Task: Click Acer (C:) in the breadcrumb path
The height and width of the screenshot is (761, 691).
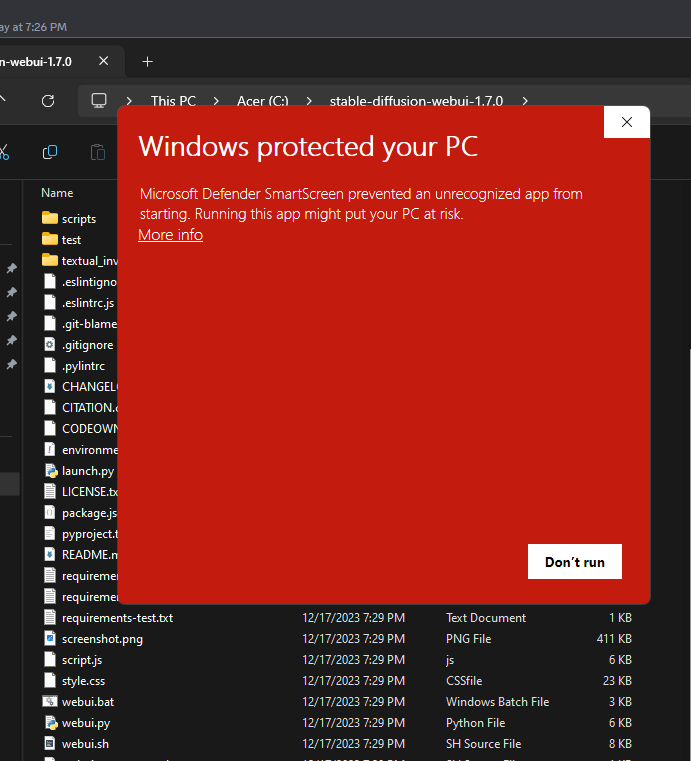Action: point(263,101)
